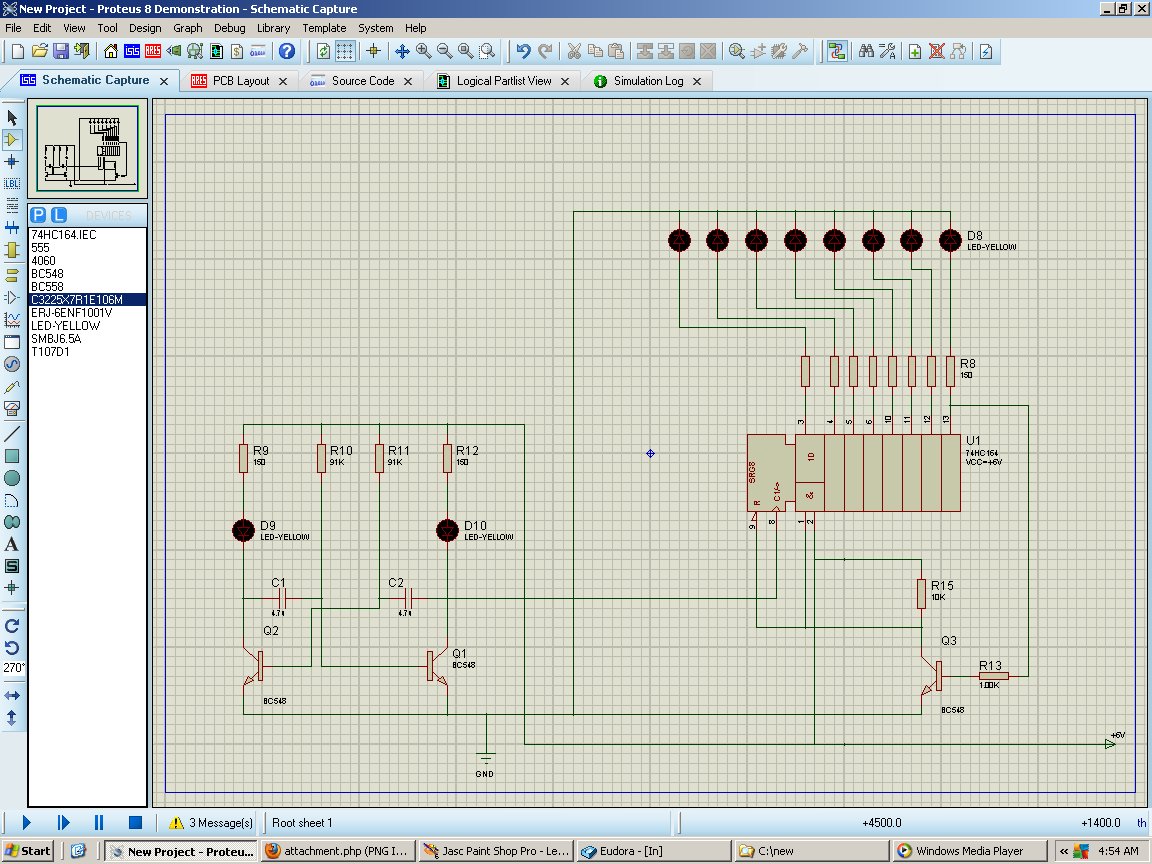Viewport: 1152px width, 864px height.
Task: Click the X-Mirror horizontal flip button
Action: coord(12,696)
